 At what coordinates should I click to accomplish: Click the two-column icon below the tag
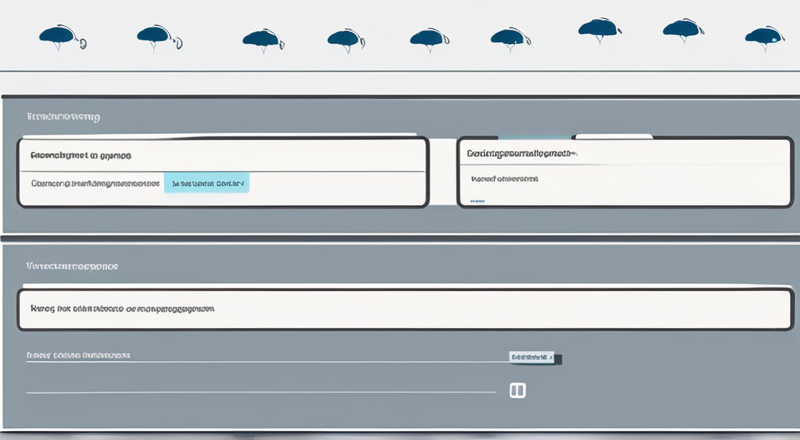(x=518, y=390)
